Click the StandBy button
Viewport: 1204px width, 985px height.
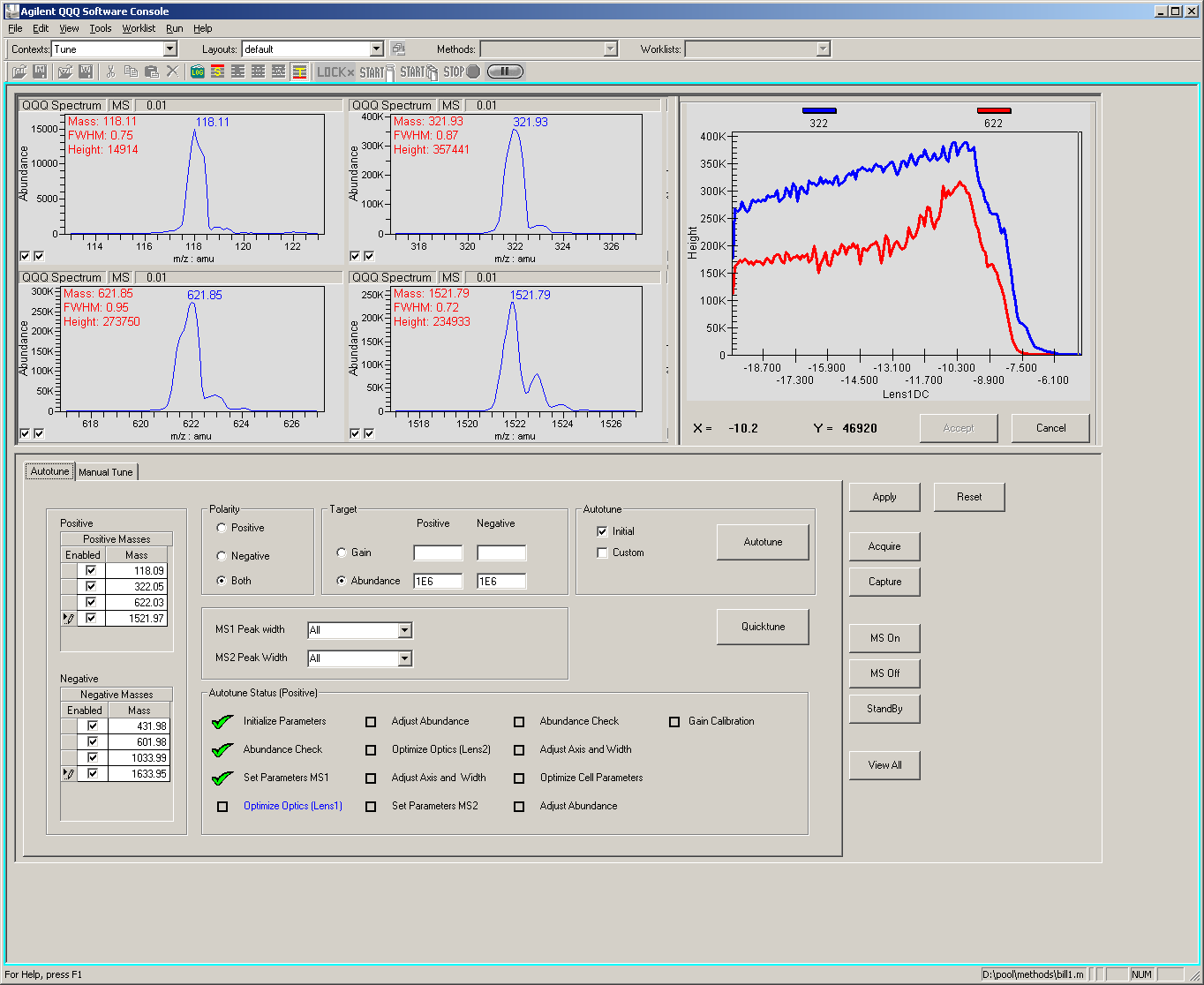(884, 709)
